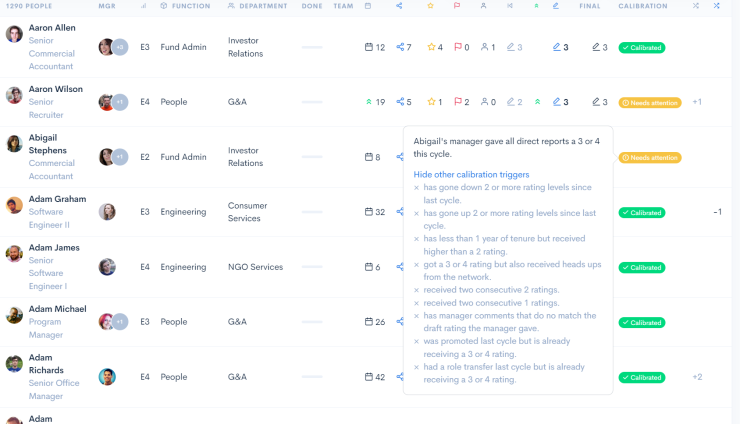740x424 pixels.
Task: Click the share/network column header icon
Action: coord(399,6)
